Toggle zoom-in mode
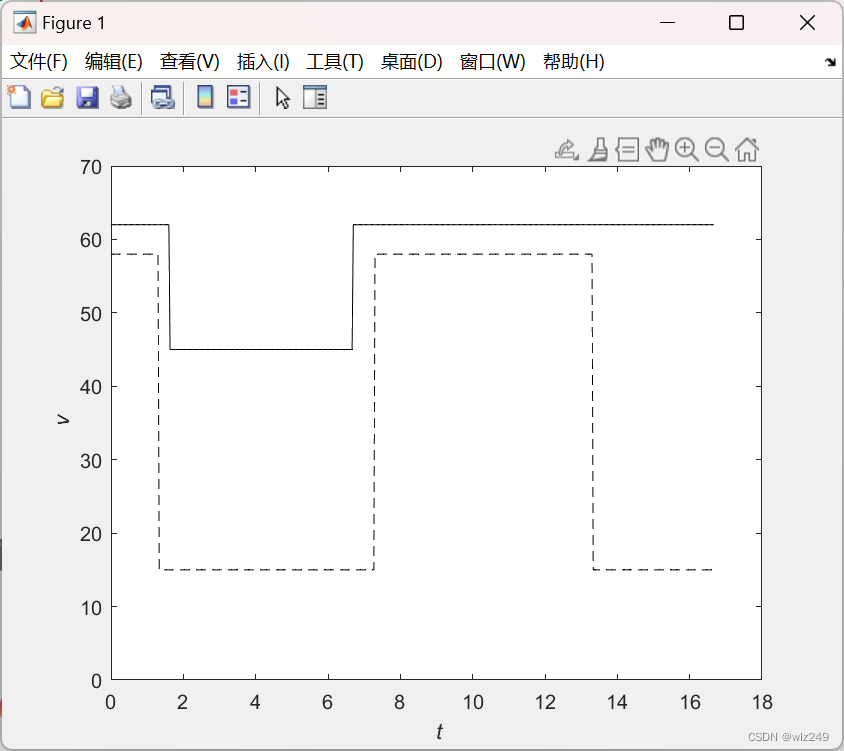The width and height of the screenshot is (844, 751). click(686, 149)
